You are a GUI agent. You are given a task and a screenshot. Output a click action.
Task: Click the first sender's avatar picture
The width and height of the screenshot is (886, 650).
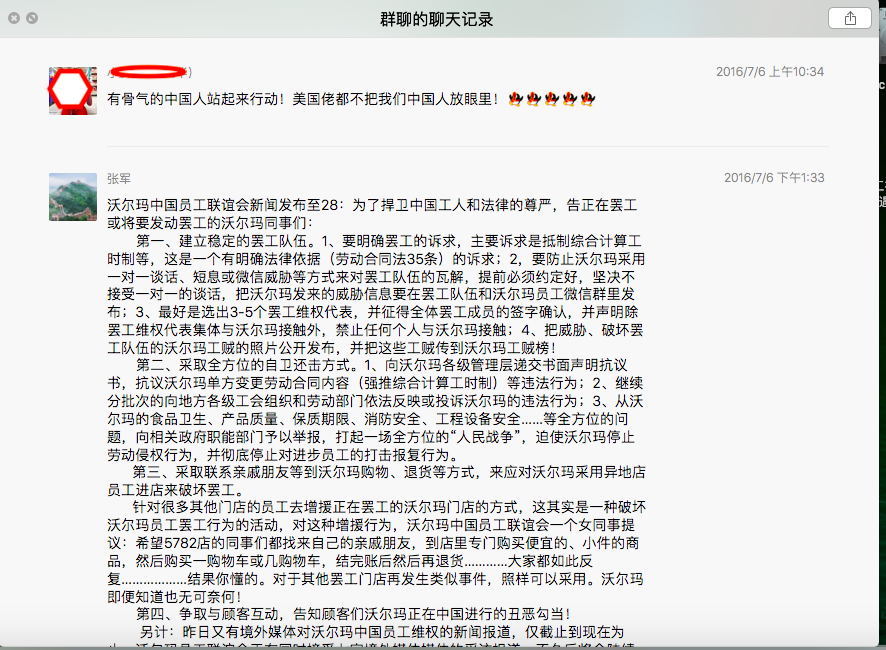[73, 91]
